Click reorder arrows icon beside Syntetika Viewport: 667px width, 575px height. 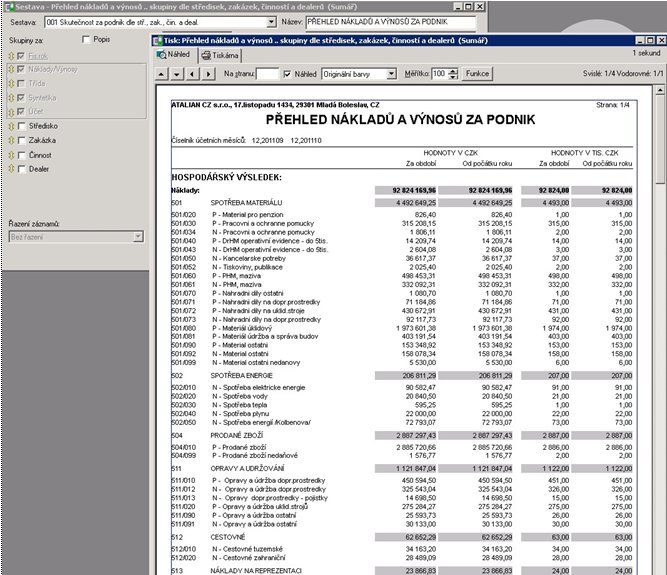pyautogui.click(x=11, y=98)
